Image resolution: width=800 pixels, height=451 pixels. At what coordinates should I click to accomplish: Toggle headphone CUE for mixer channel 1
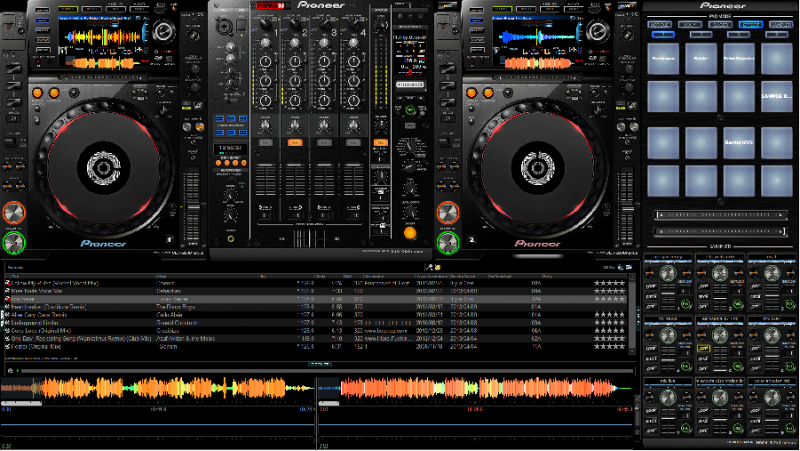pos(265,143)
